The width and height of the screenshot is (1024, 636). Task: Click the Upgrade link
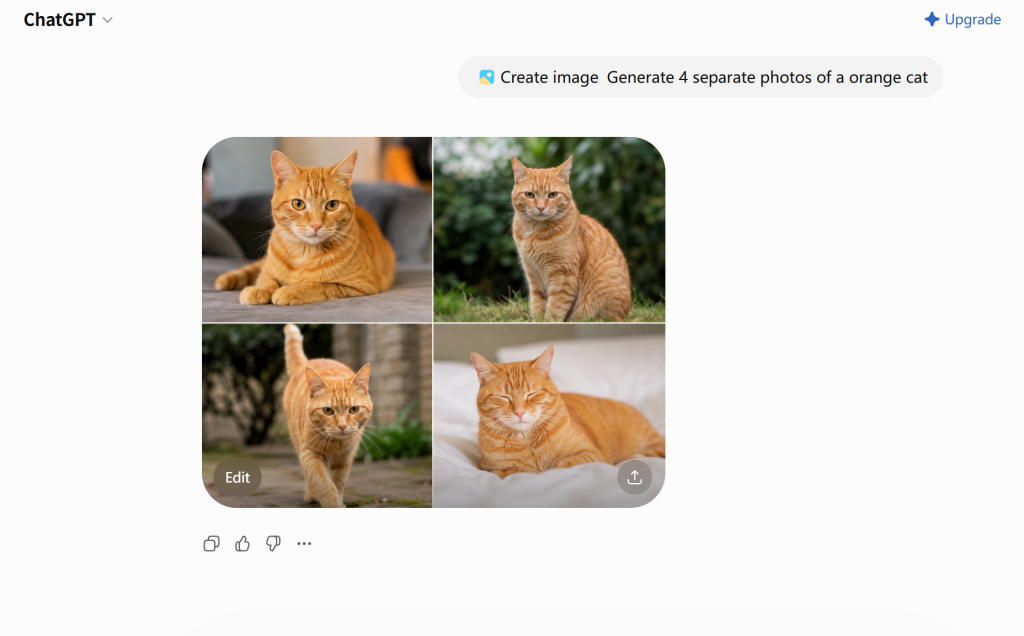(x=972, y=20)
